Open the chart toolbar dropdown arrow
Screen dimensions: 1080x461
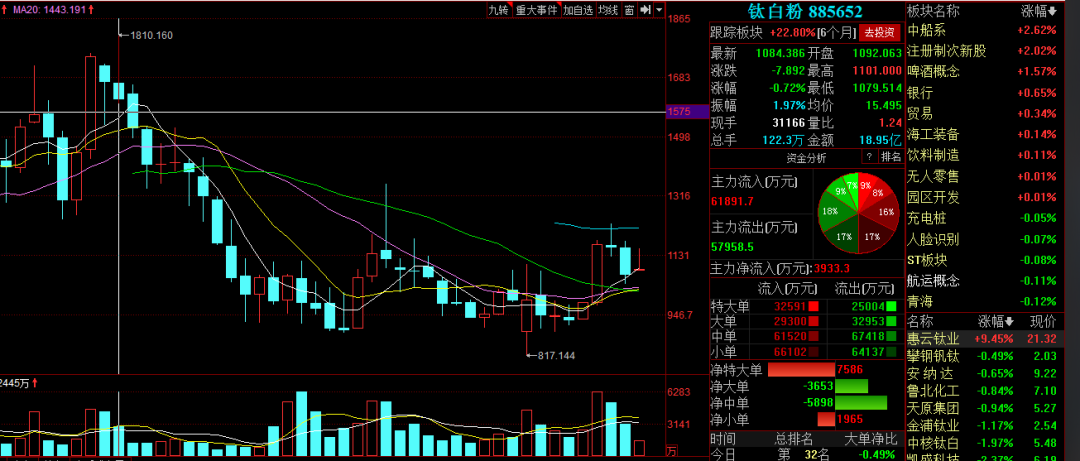coord(659,10)
